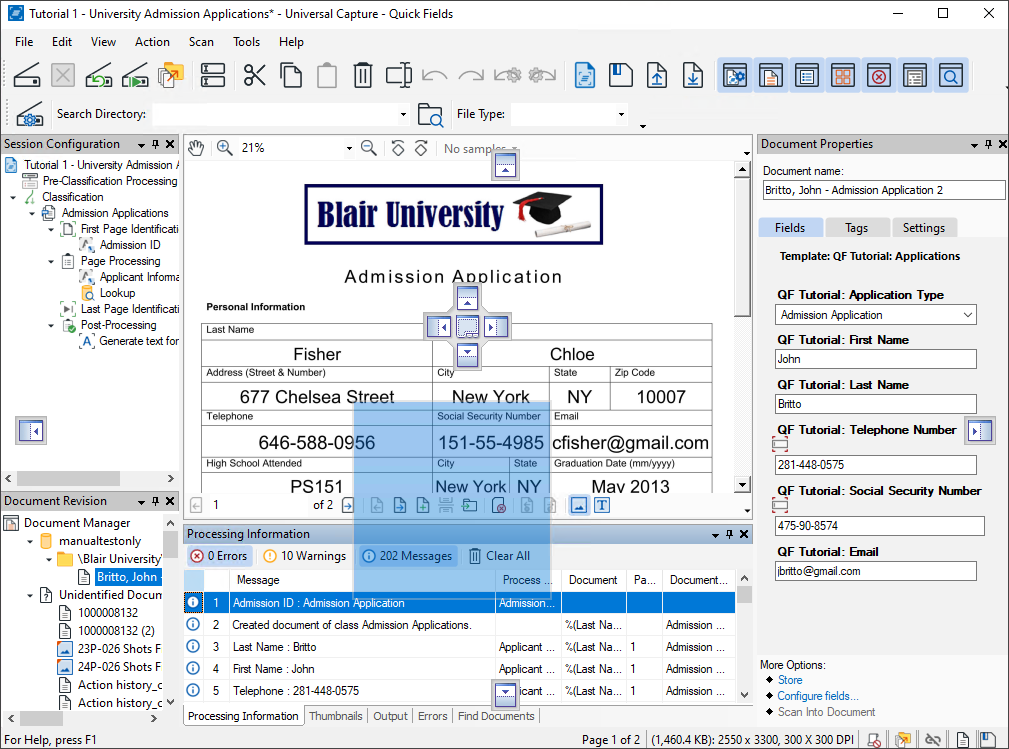
Task: Click the Cut scissors toolbar icon
Action: [x=255, y=75]
